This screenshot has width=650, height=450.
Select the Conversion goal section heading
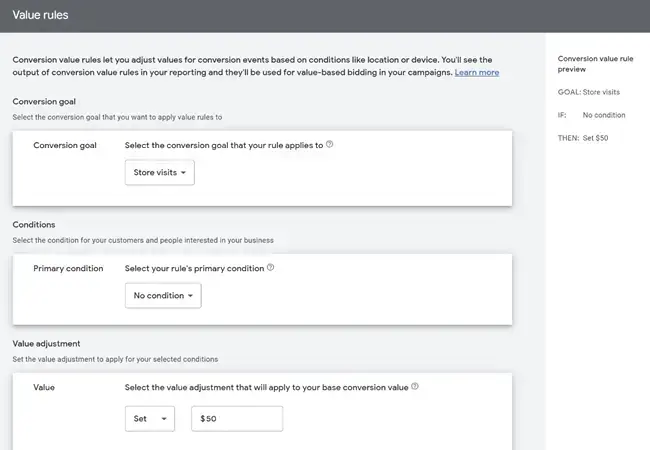point(45,102)
